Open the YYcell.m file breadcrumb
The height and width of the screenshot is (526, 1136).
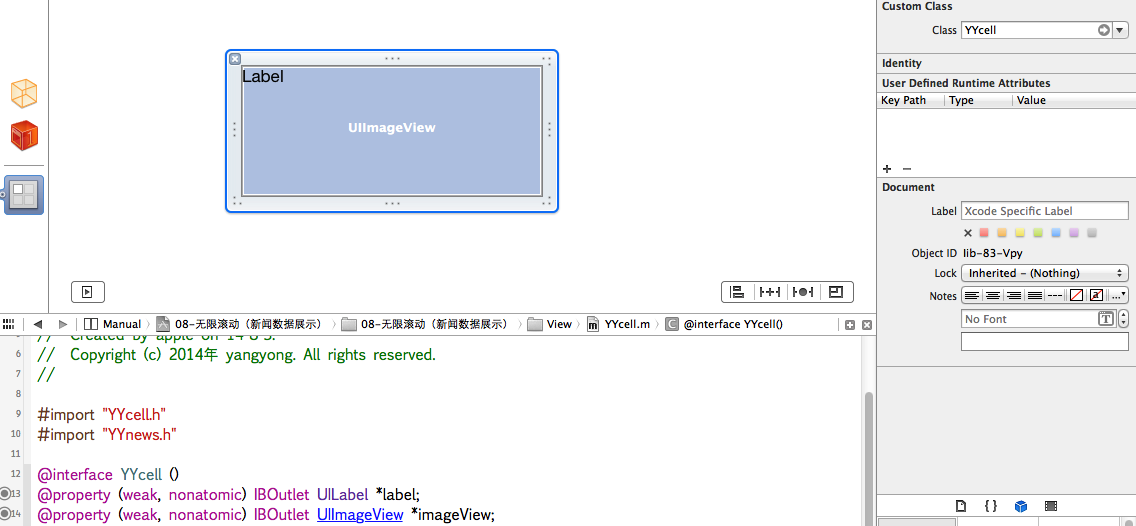(x=617, y=324)
